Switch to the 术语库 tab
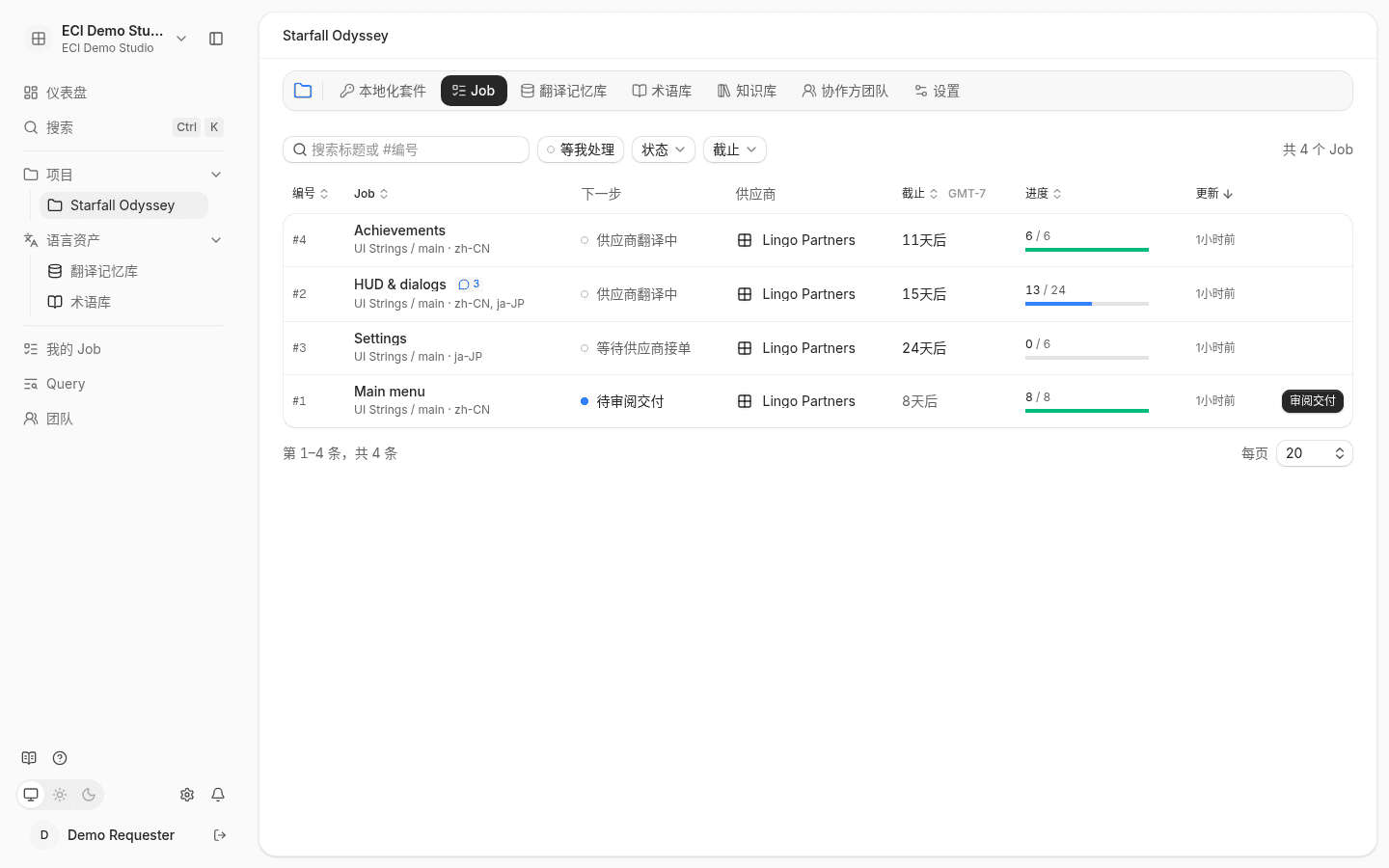 pyautogui.click(x=662, y=91)
